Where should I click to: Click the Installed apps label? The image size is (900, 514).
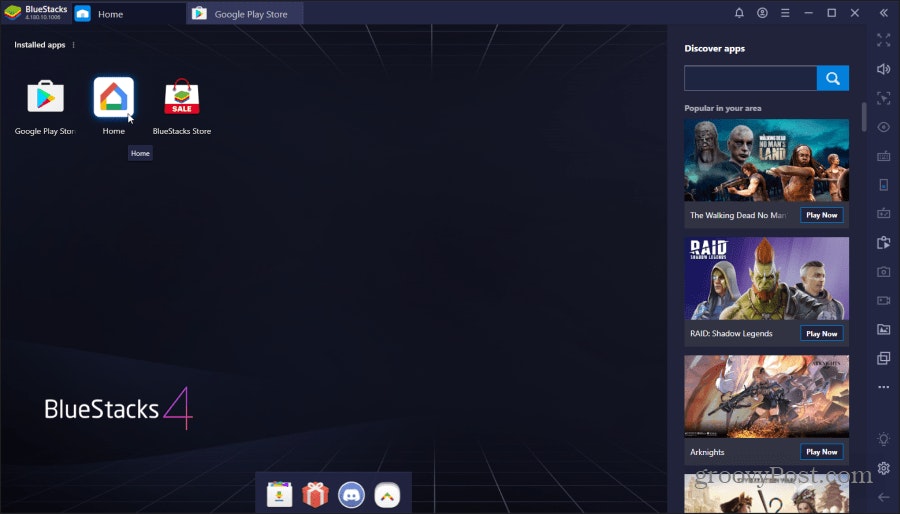point(40,45)
